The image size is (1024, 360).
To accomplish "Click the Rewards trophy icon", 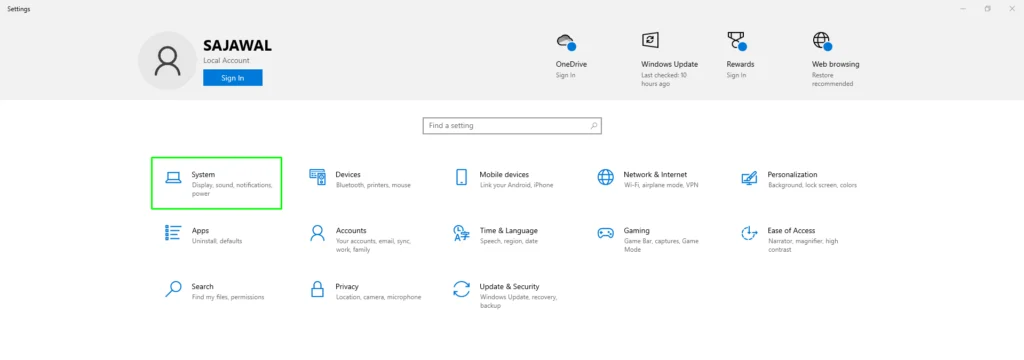I will click(x=736, y=41).
